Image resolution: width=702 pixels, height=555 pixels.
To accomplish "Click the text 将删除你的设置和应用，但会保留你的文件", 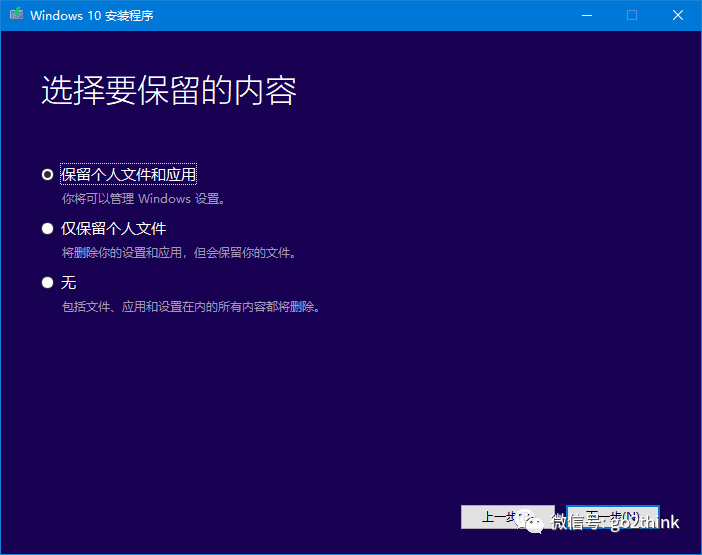I will tap(179, 253).
